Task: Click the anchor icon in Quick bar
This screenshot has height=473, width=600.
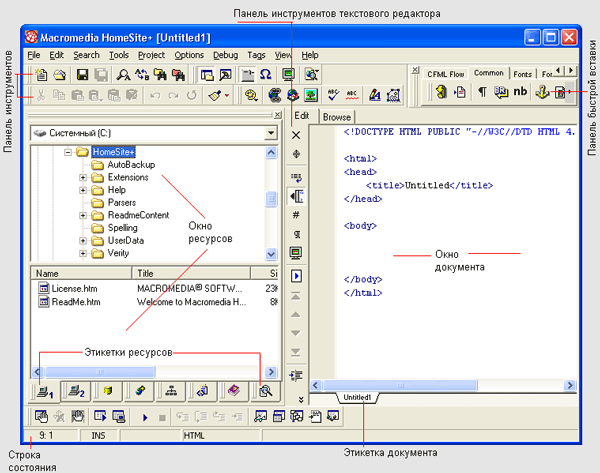Action: [542, 92]
